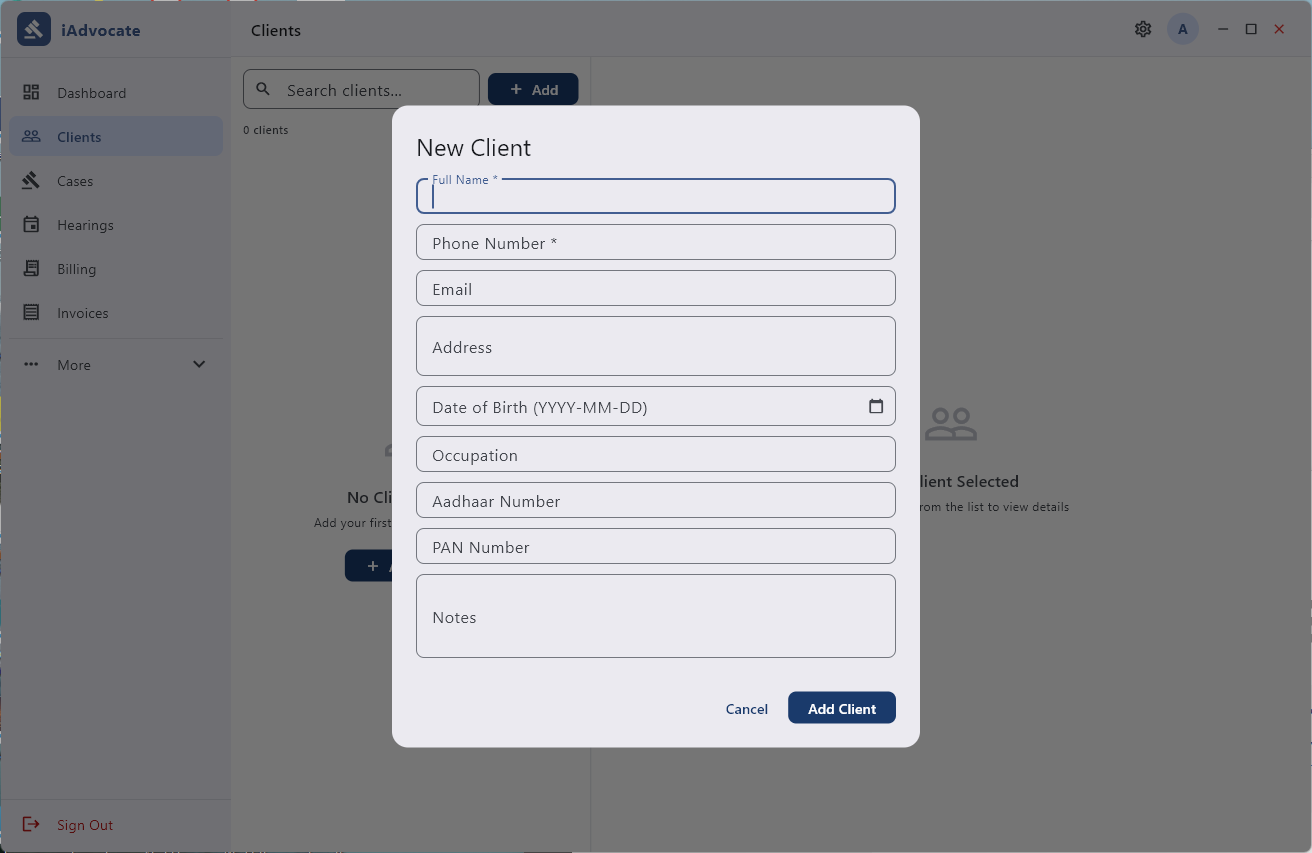Click the Email field
Image resolution: width=1312 pixels, height=853 pixels.
pyautogui.click(x=656, y=288)
